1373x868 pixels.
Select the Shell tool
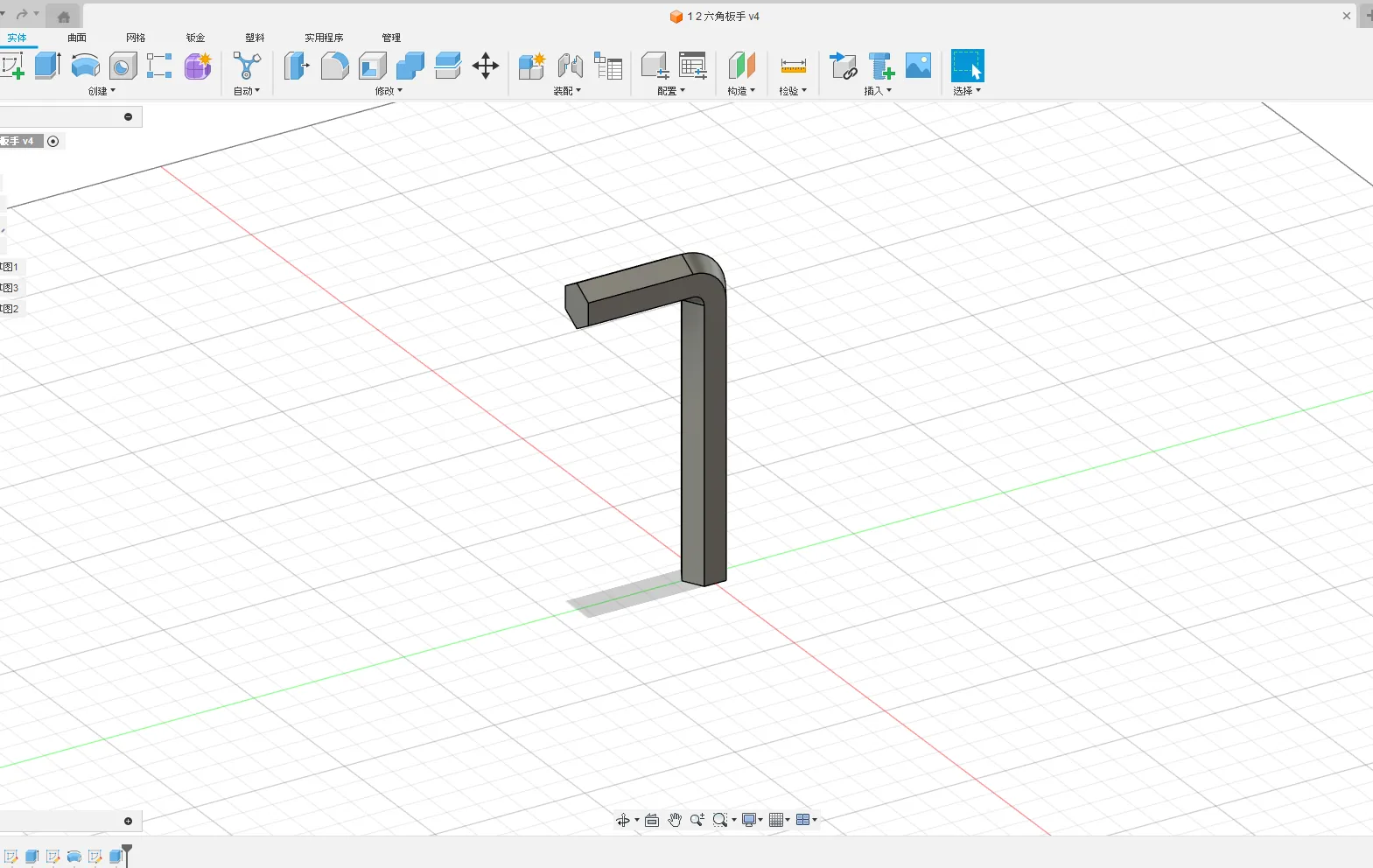click(373, 66)
